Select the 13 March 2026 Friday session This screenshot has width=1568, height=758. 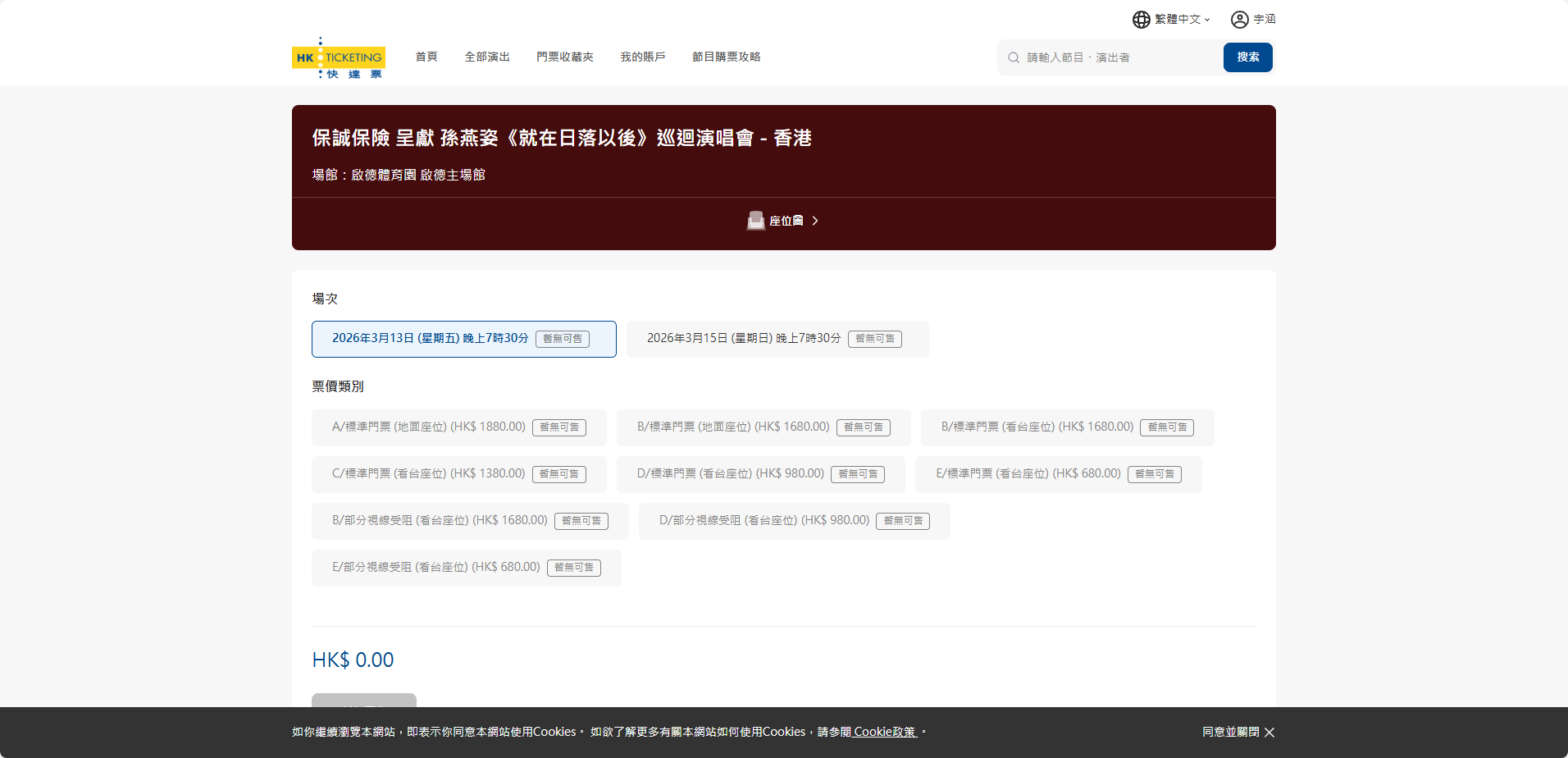[x=463, y=339]
